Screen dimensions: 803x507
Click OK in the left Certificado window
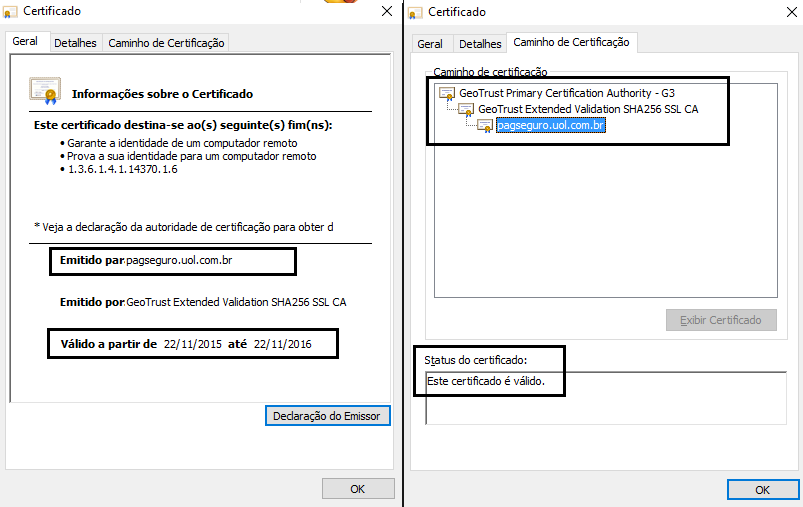pyautogui.click(x=358, y=489)
